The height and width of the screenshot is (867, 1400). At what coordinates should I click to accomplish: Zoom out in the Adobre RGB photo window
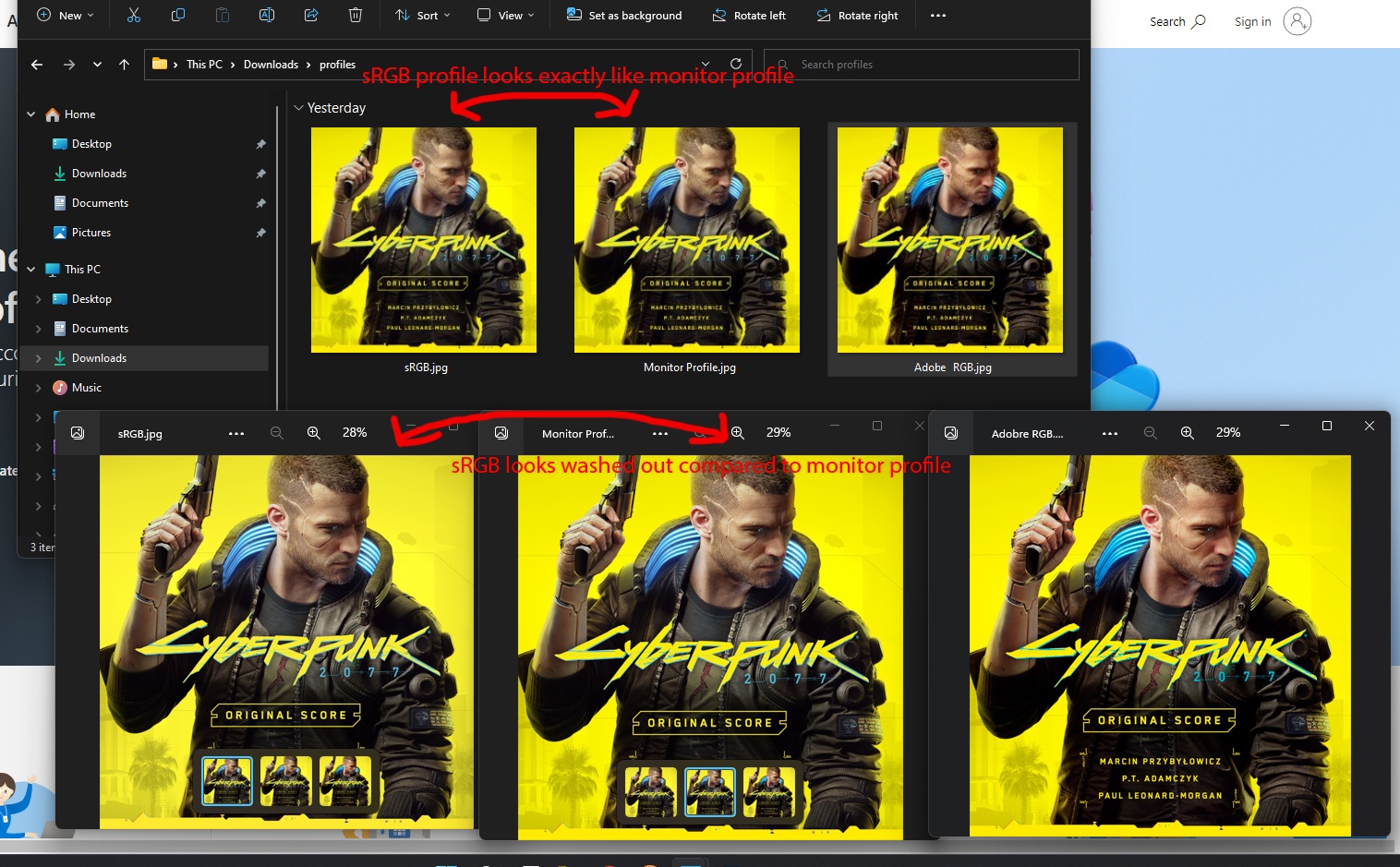coord(1150,433)
